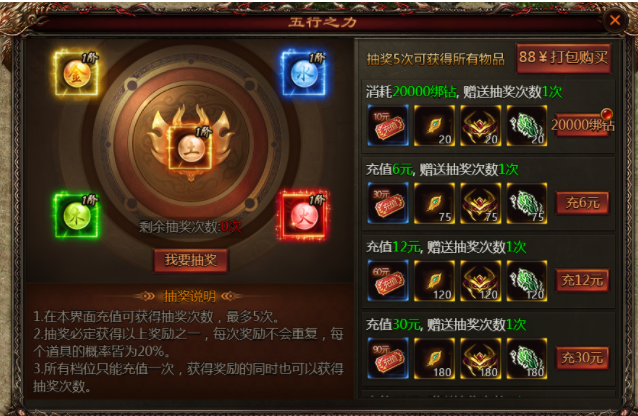Image resolution: width=638 pixels, height=416 pixels.
Task: Select the gold 金 element orb icon
Action: pos(76,73)
